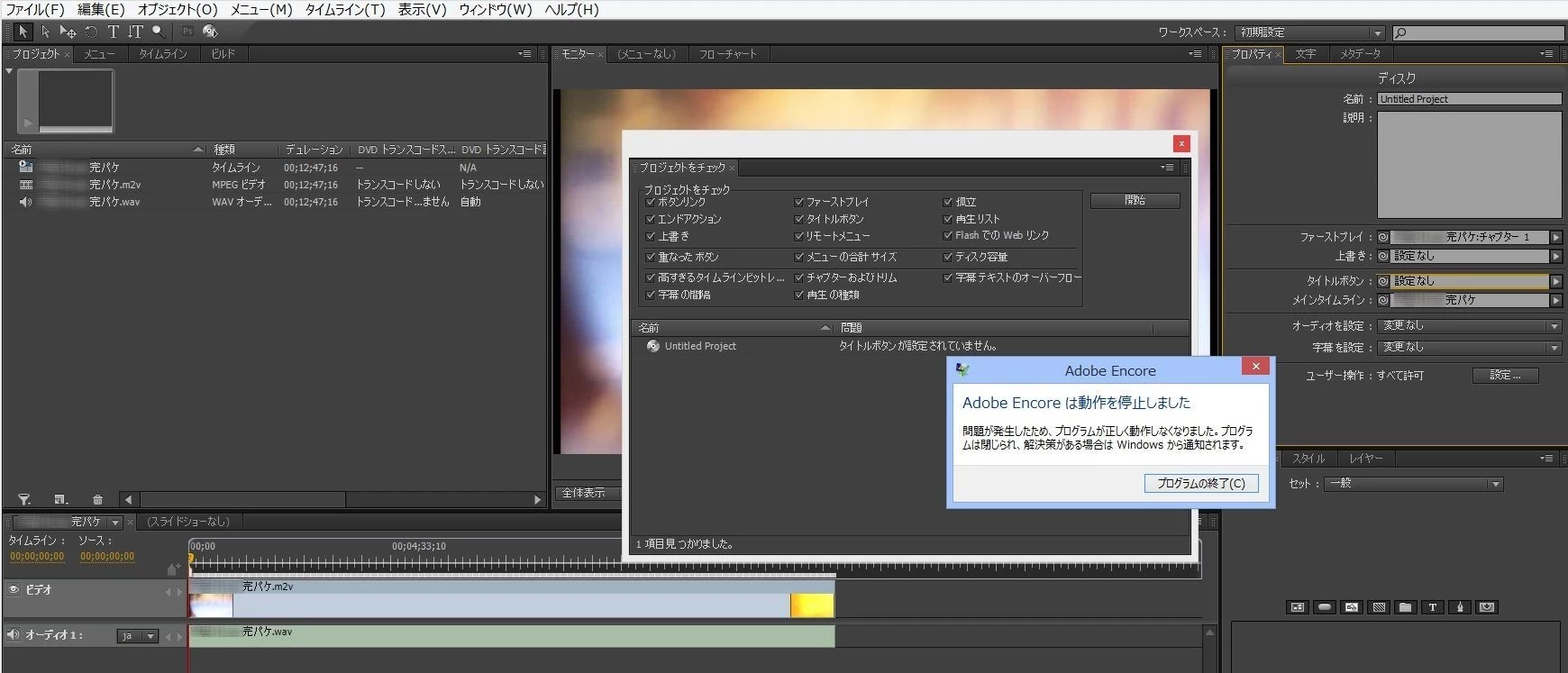
Task: Pick the Vertical Text tool
Action: [x=135, y=32]
